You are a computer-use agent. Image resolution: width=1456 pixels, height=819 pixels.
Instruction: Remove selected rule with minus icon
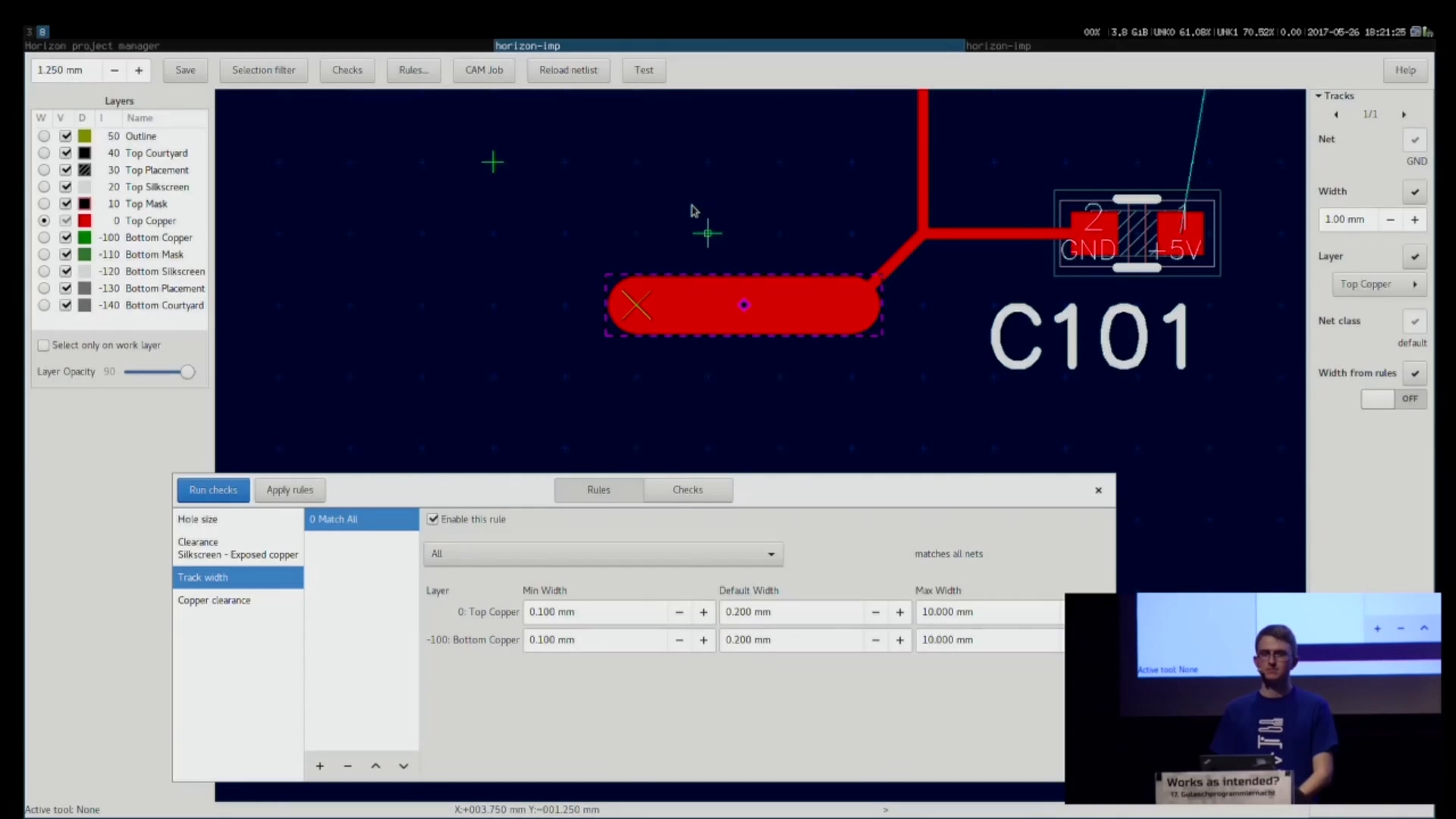click(x=347, y=767)
